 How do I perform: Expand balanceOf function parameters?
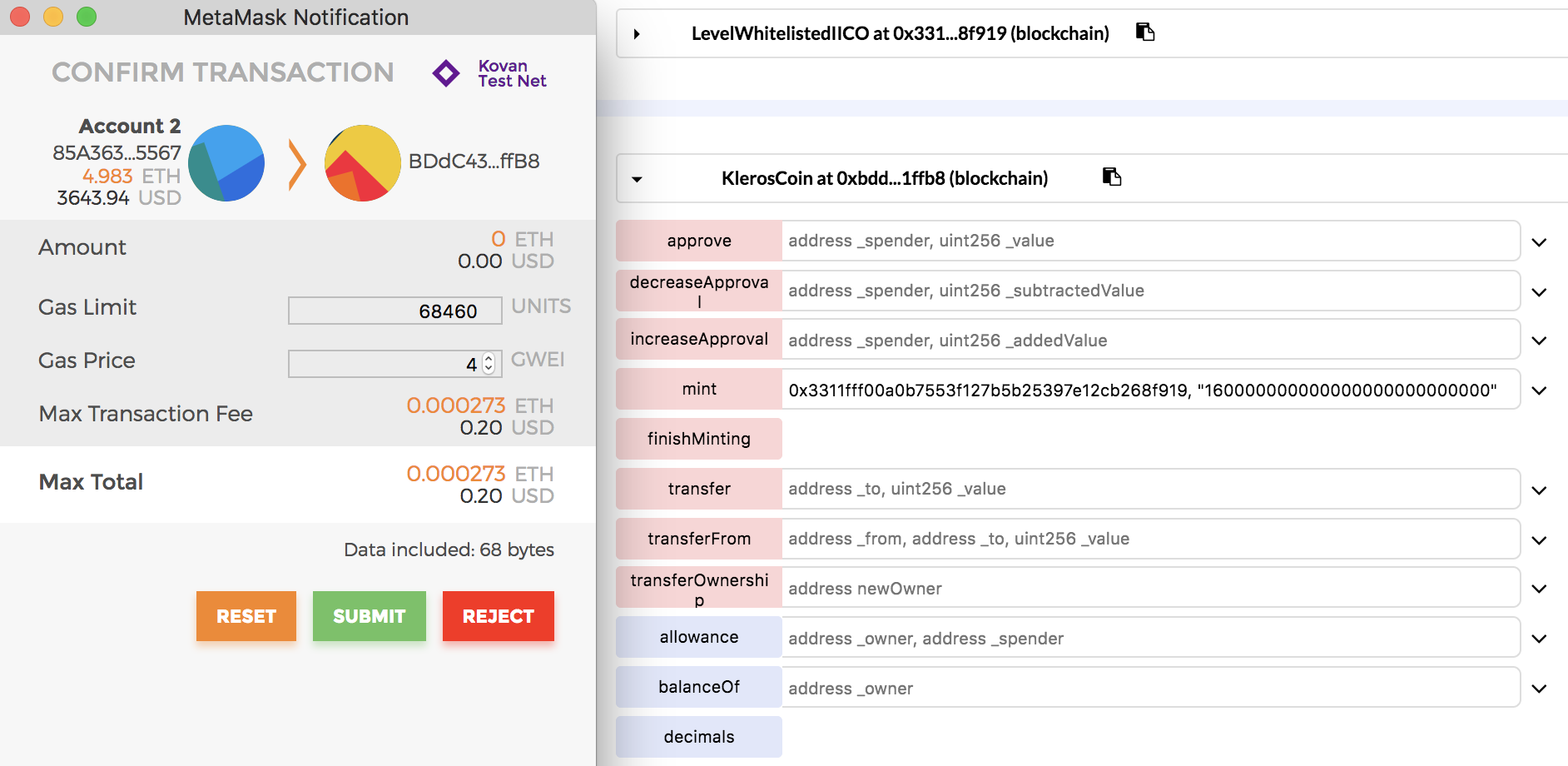1540,689
